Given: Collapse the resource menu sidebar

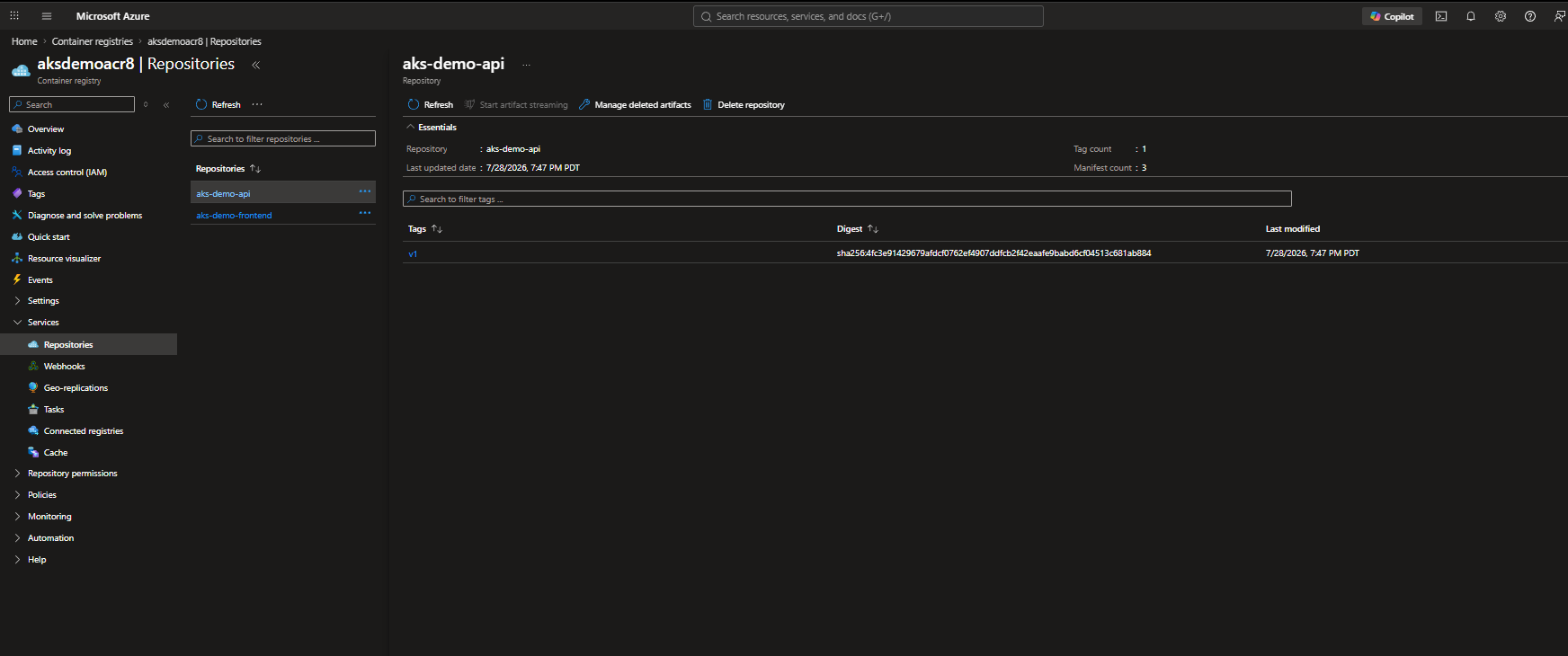Looking at the screenshot, I should (x=166, y=105).
